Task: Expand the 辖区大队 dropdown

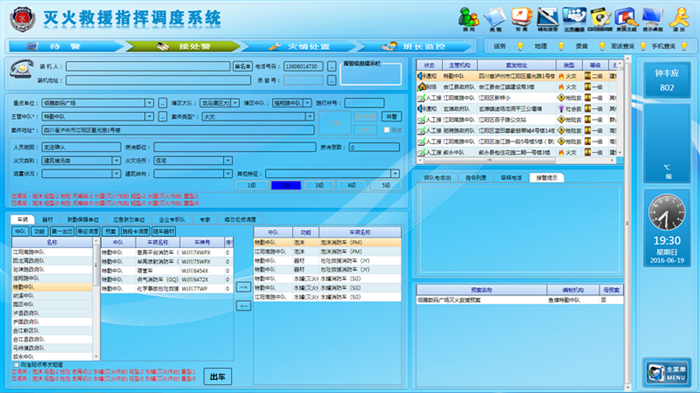Action: pos(235,103)
